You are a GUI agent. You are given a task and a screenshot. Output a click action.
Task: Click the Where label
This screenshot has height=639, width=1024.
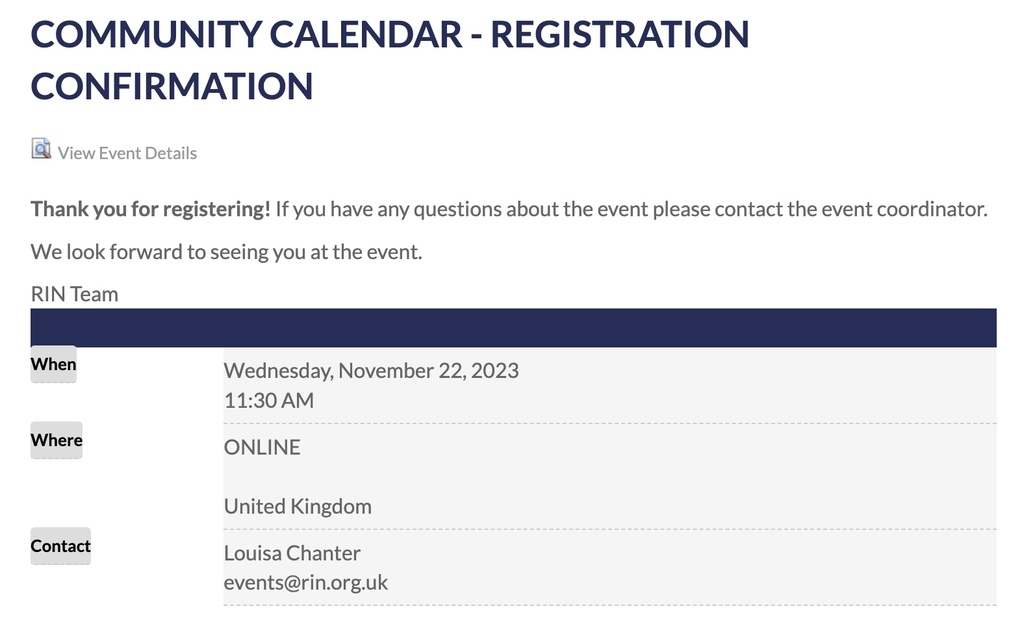pos(57,440)
